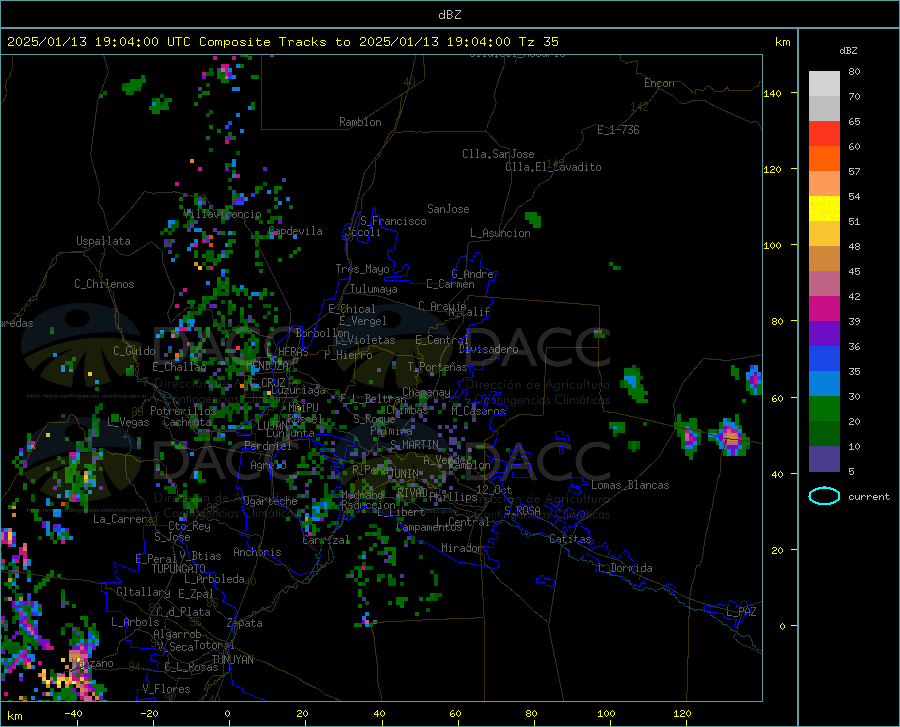
Task: Click the '140' km mark on vertical axis
Action: tap(772, 94)
